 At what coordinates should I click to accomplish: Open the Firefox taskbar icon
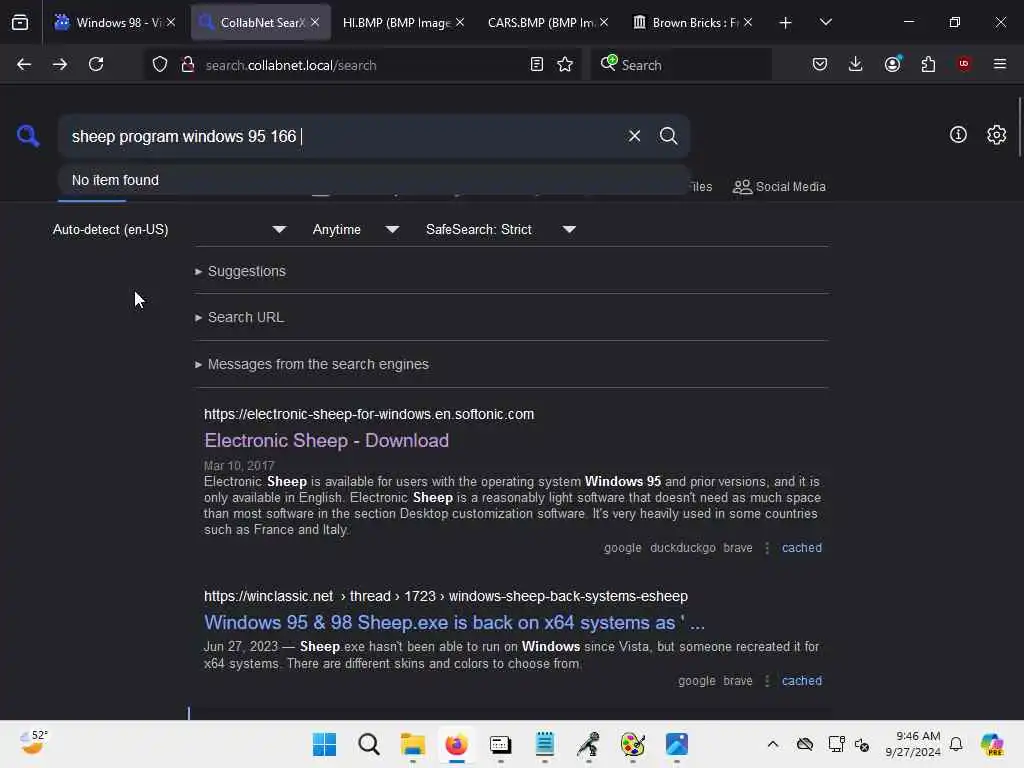click(x=456, y=744)
